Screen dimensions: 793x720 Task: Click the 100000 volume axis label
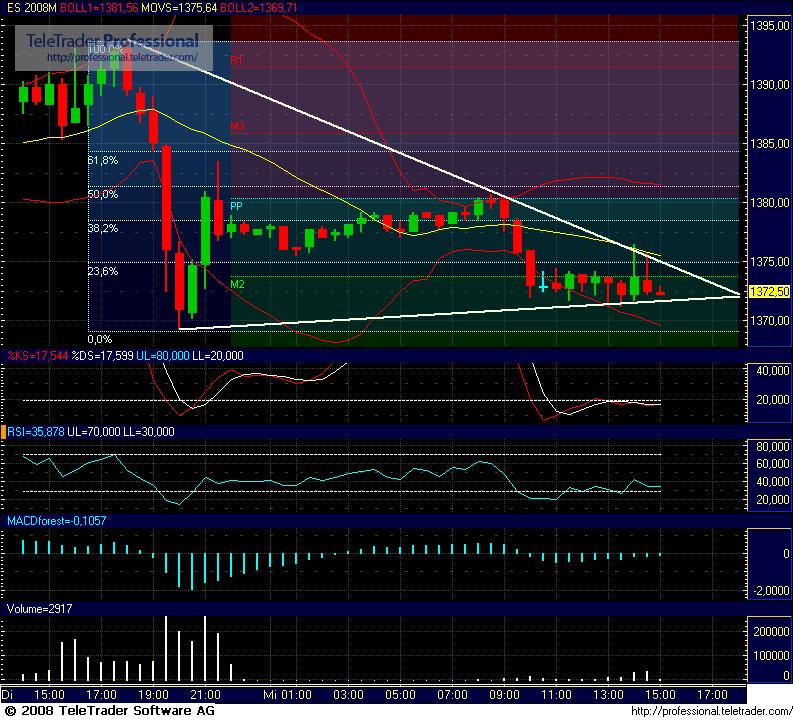[771, 656]
